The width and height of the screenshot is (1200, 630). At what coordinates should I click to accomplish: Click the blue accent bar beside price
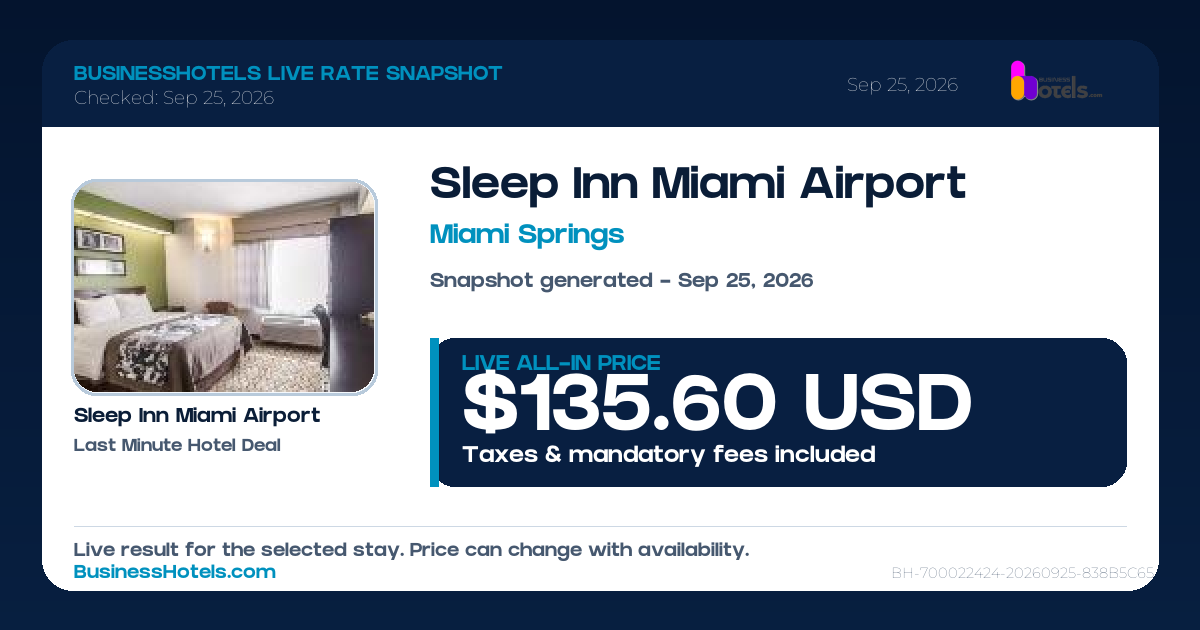434,412
